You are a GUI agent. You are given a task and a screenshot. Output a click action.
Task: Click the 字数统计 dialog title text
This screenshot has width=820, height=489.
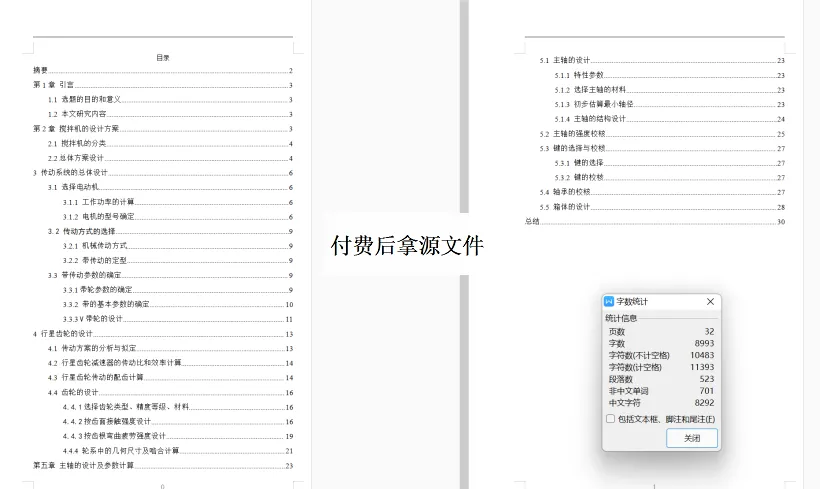click(x=632, y=302)
